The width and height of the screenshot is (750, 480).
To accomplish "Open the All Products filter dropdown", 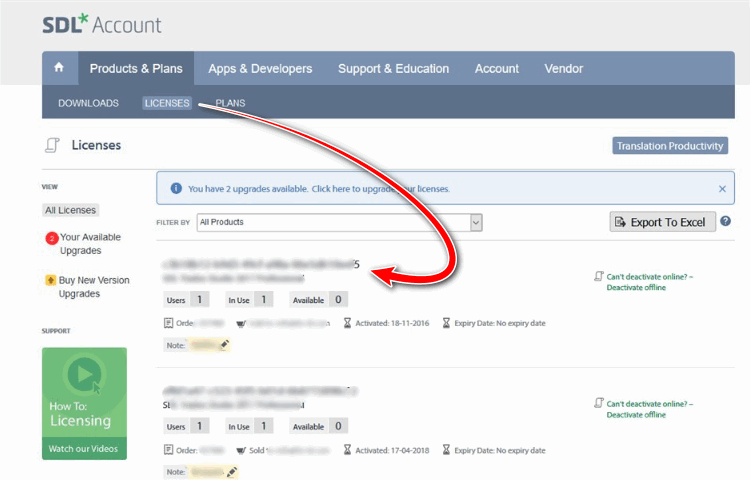I will 340,222.
